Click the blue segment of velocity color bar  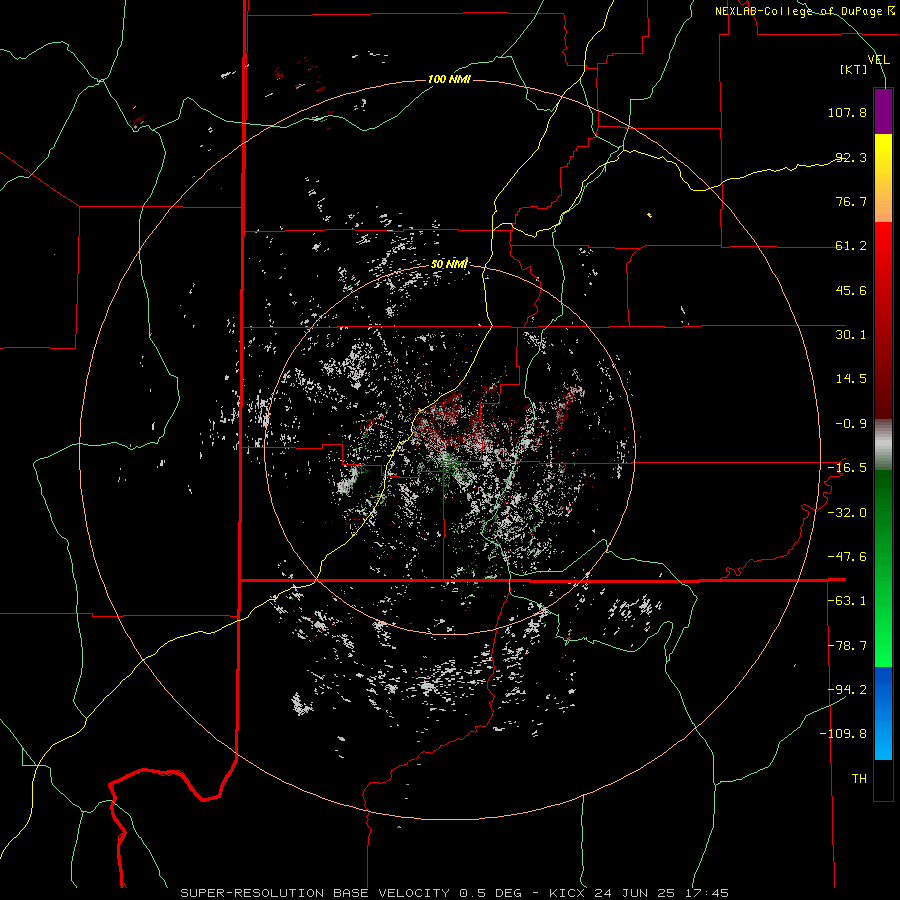coord(883,713)
